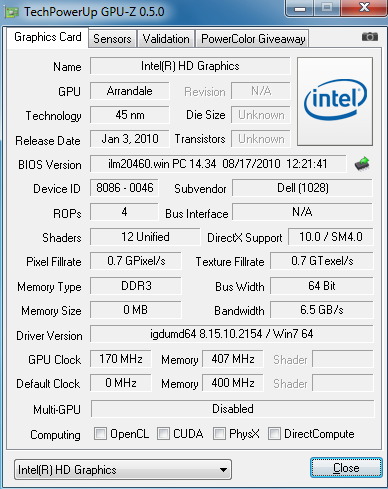The width and height of the screenshot is (388, 489).
Task: Click the 400 MHz default memory field
Action: [233, 383]
